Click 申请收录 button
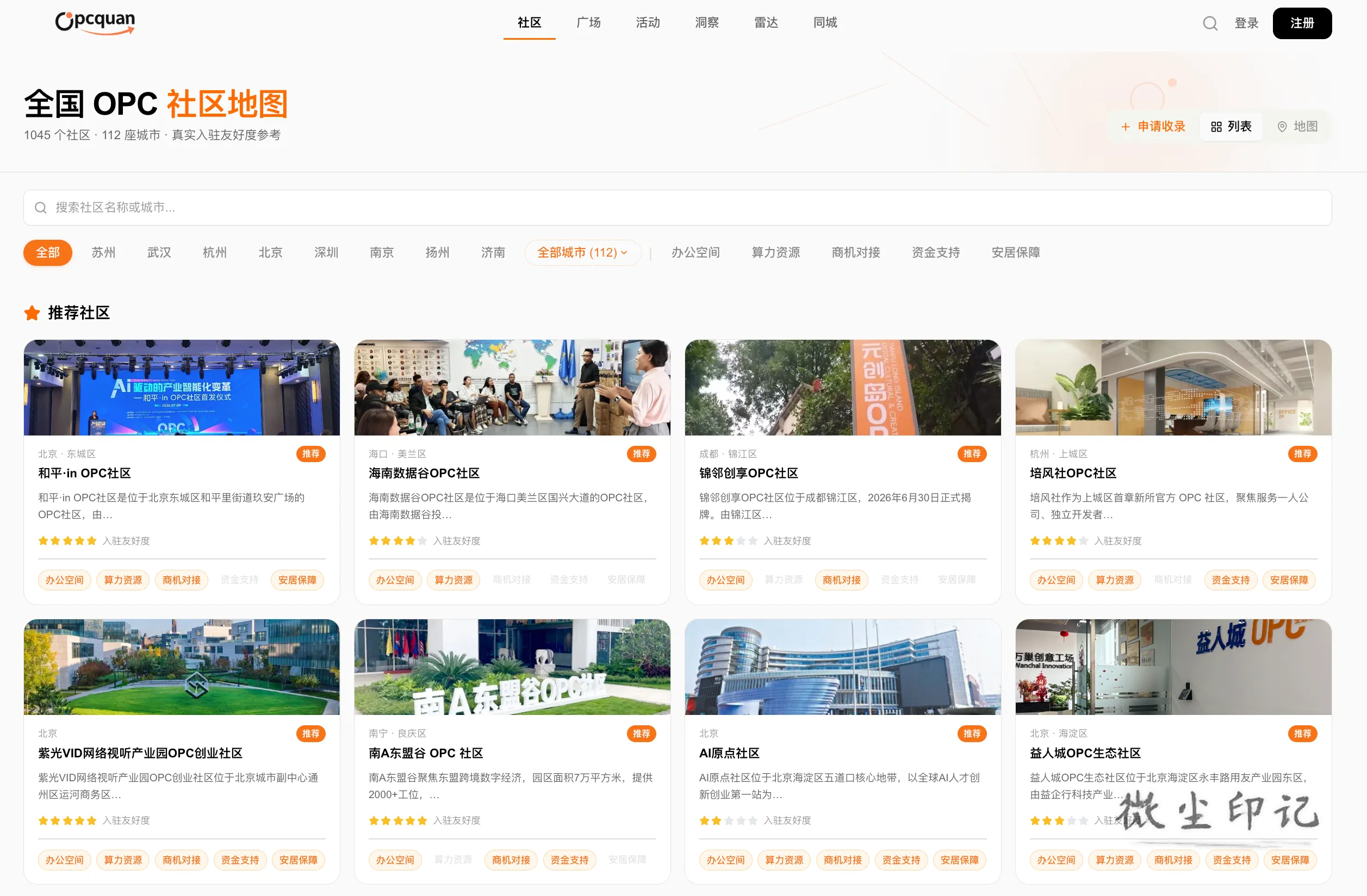The image size is (1367, 896). (x=1153, y=126)
